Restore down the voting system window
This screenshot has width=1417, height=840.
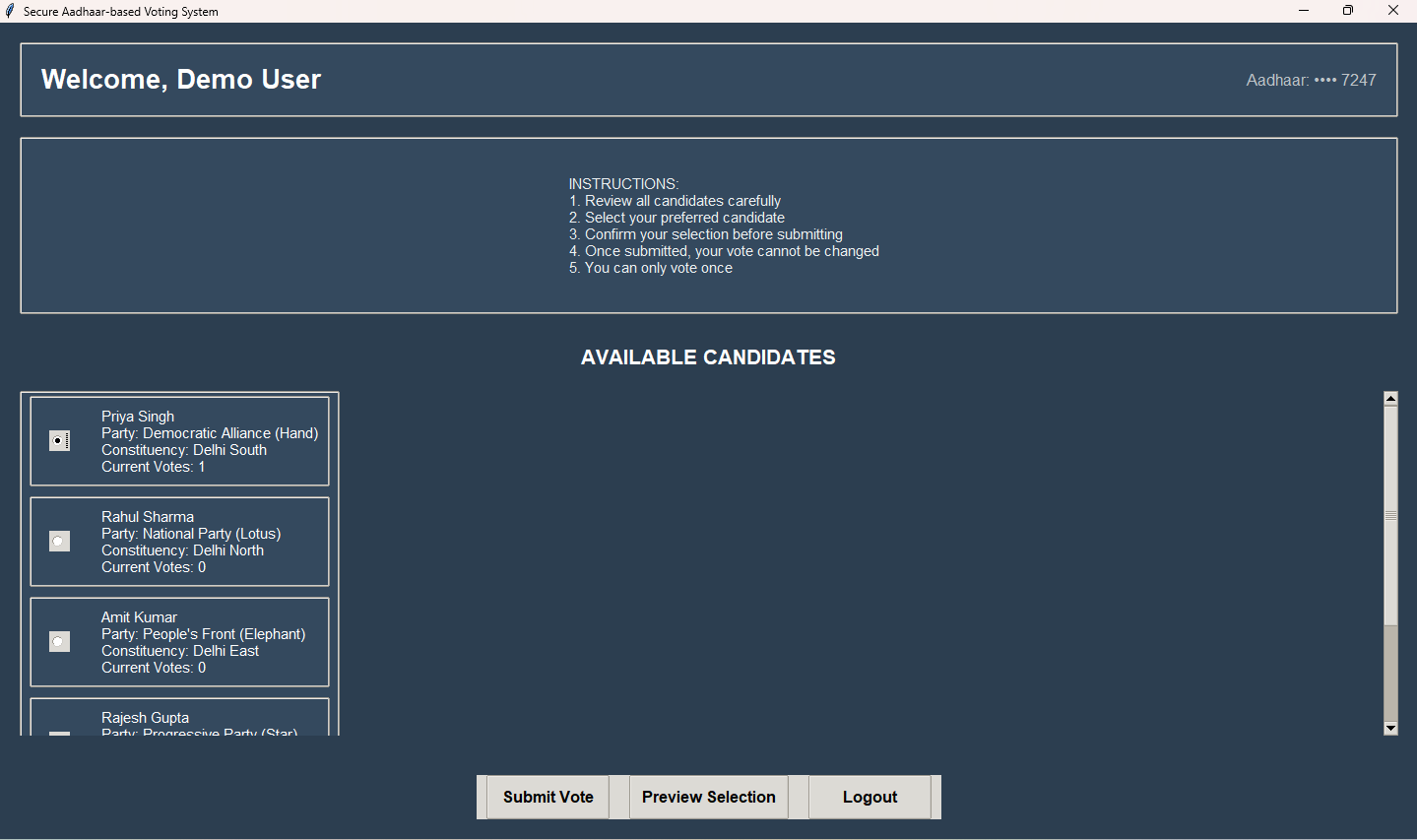1347,11
